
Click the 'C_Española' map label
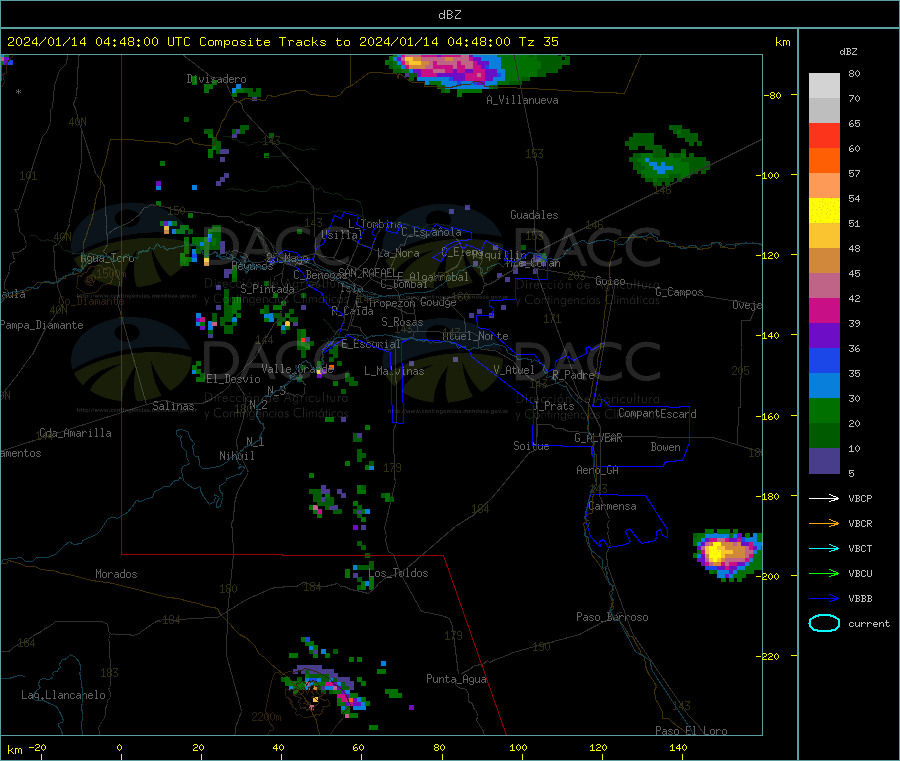tap(431, 232)
